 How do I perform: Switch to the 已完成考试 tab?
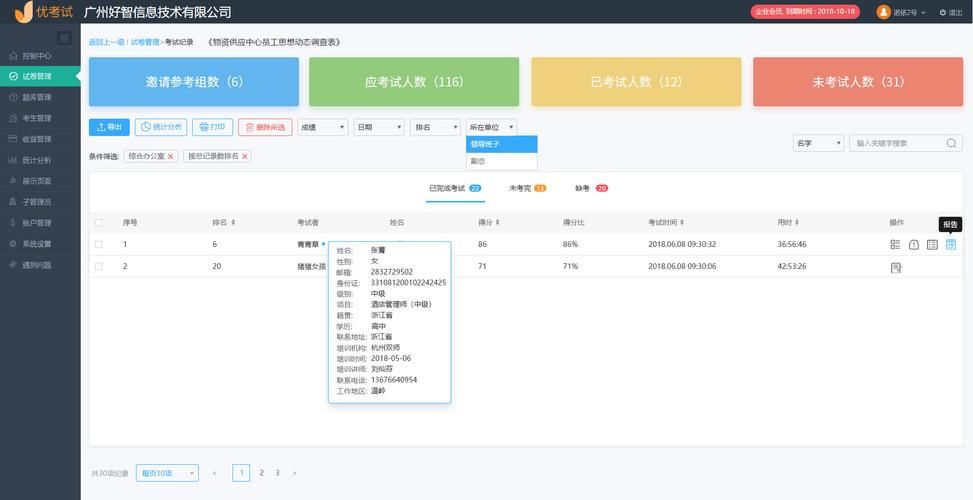[455, 189]
